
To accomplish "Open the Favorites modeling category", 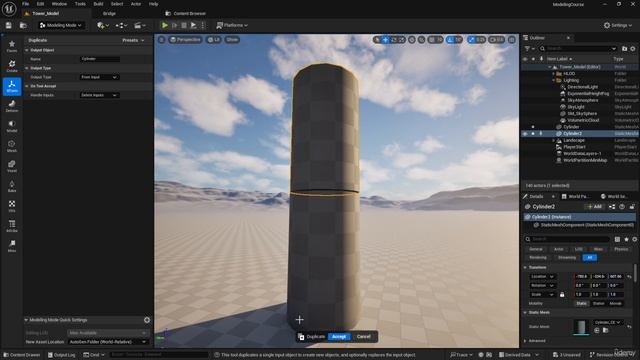I will point(12,46).
